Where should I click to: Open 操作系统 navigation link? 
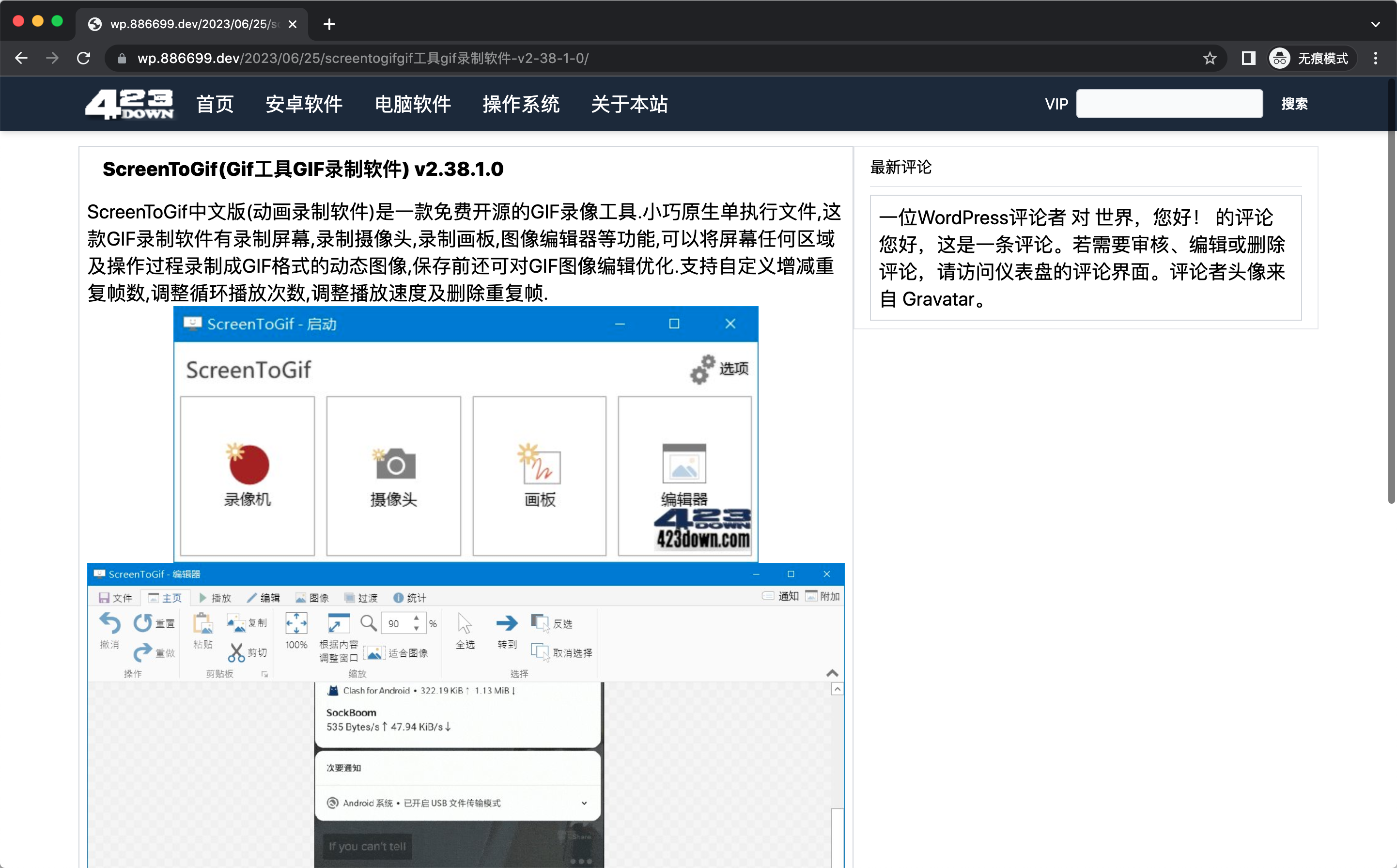coord(521,104)
